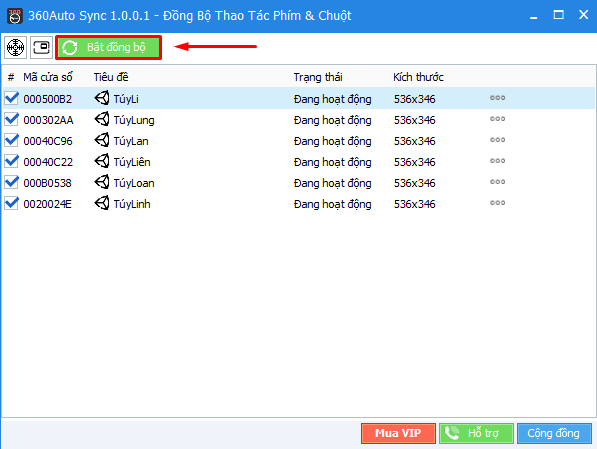This screenshot has width=597, height=449.
Task: Toggle checkbox for window 00040C96
Action: pyautogui.click(x=11, y=140)
